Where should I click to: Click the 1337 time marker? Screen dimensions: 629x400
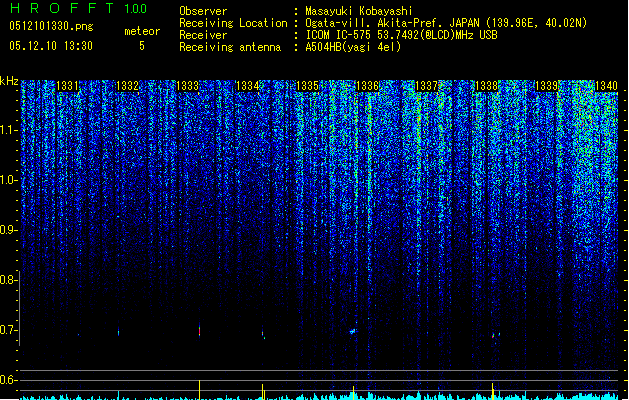pyautogui.click(x=426, y=86)
